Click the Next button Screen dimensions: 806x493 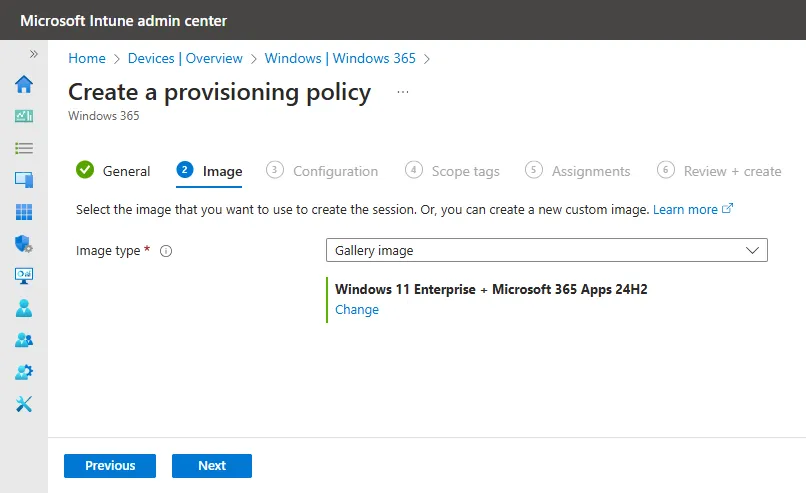212,466
